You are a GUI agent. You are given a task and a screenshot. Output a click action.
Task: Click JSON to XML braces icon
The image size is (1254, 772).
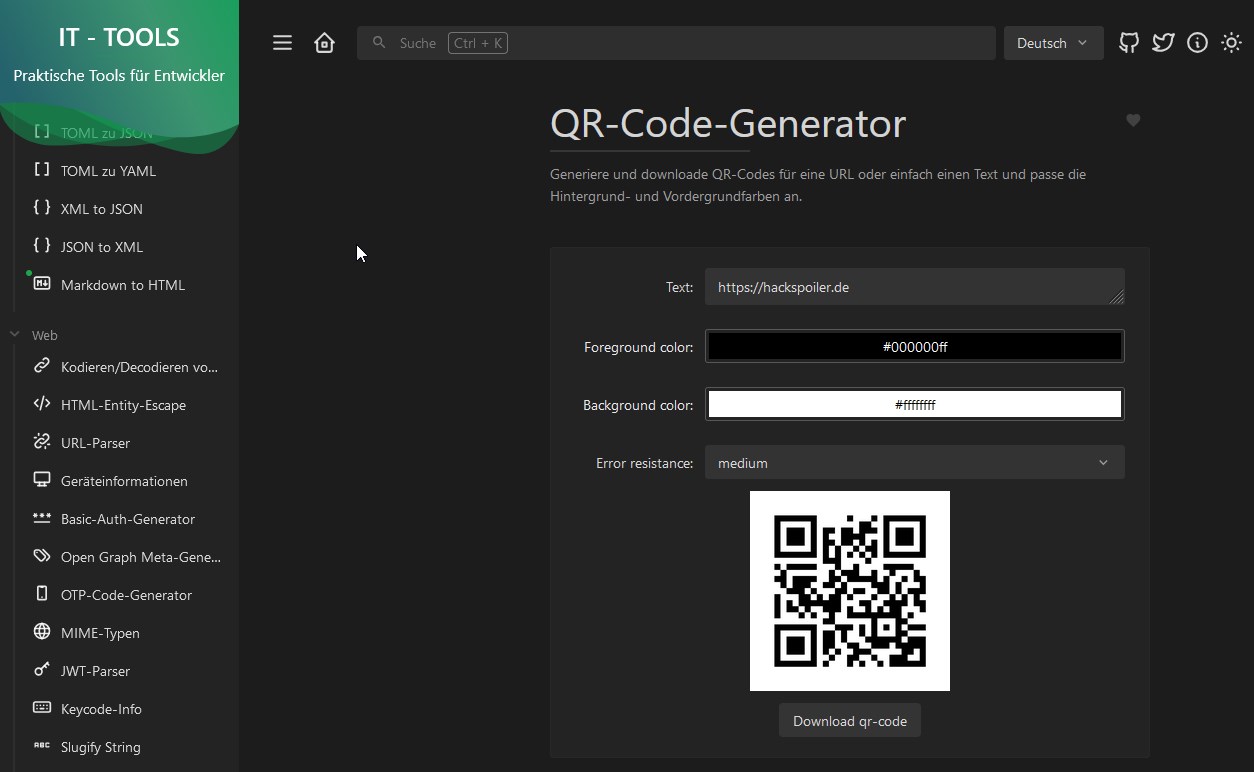coord(42,246)
